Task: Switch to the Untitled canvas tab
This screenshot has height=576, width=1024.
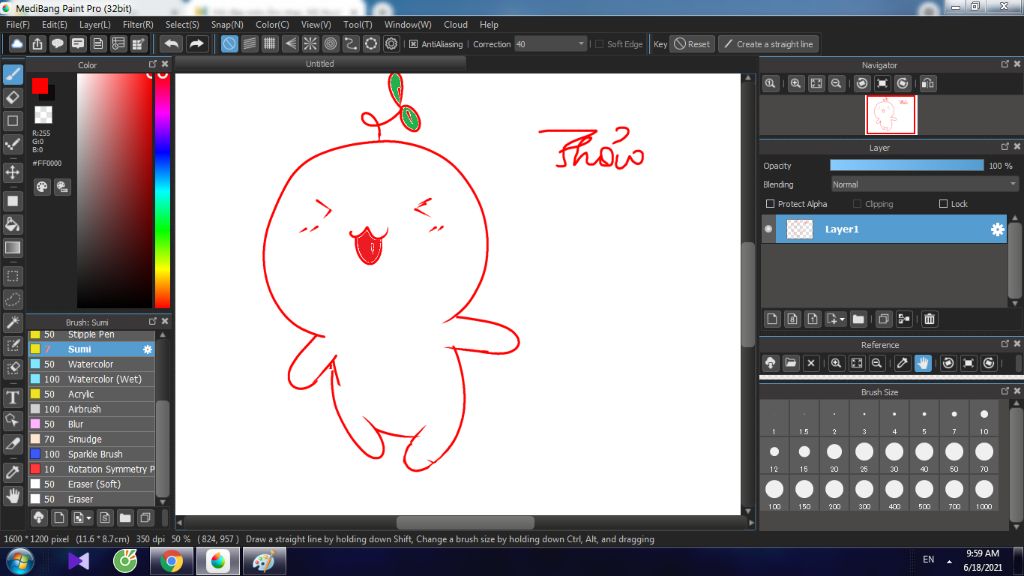Action: pyautogui.click(x=320, y=63)
